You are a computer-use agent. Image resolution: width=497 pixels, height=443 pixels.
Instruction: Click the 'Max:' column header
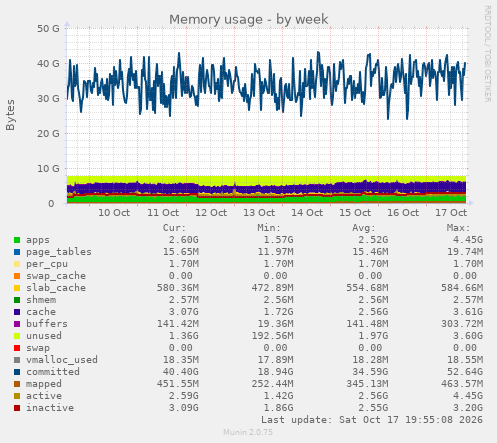(458, 228)
